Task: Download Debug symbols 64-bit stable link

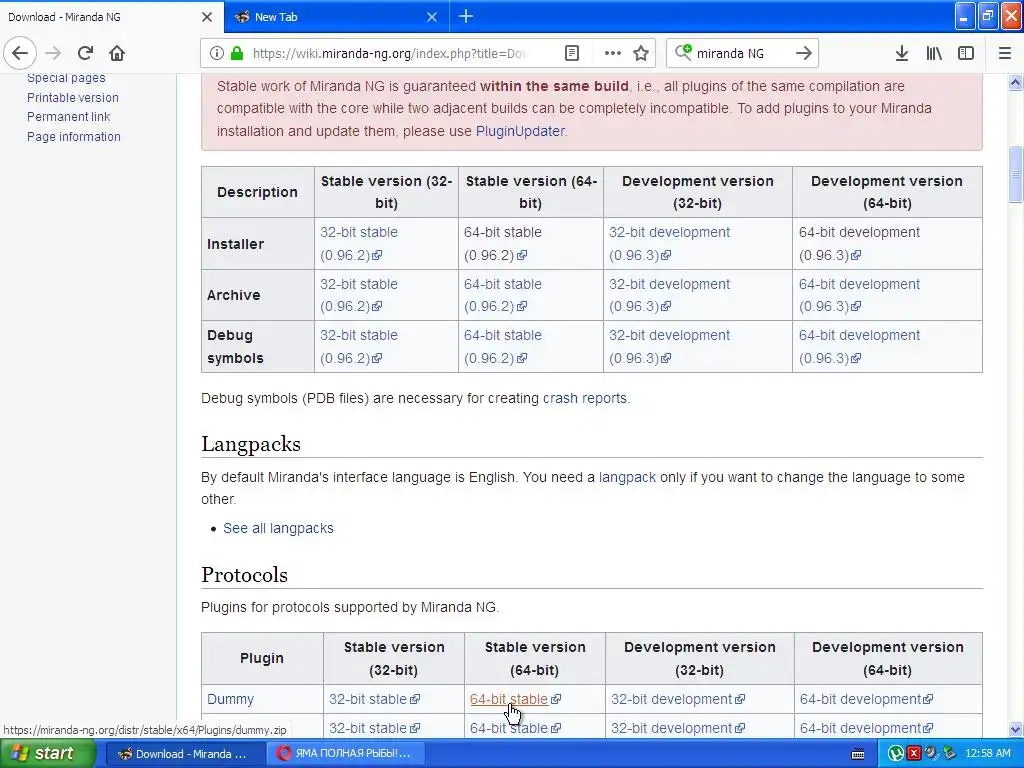Action: pyautogui.click(x=502, y=347)
